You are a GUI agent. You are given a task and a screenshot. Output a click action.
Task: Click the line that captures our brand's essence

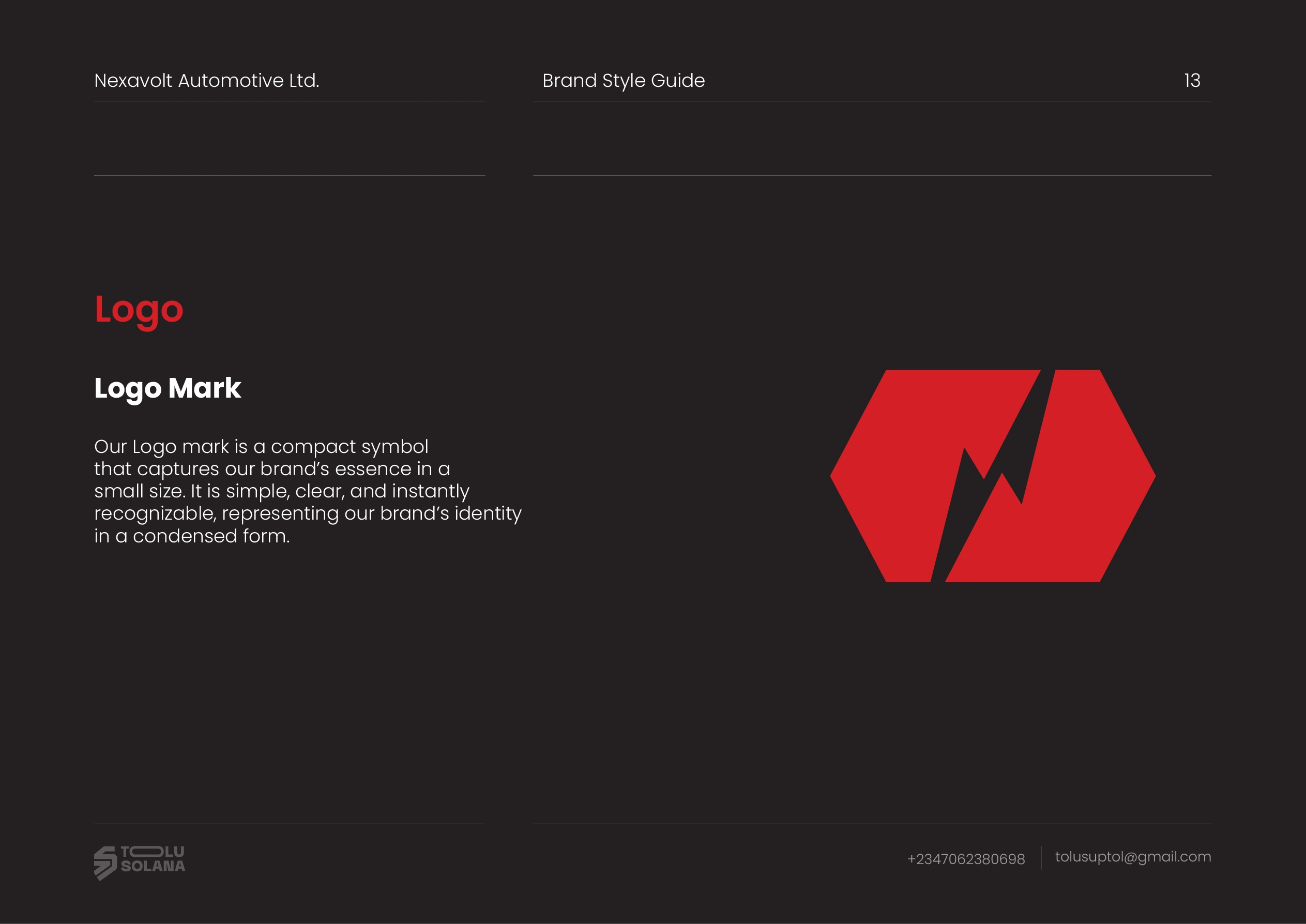pos(272,469)
